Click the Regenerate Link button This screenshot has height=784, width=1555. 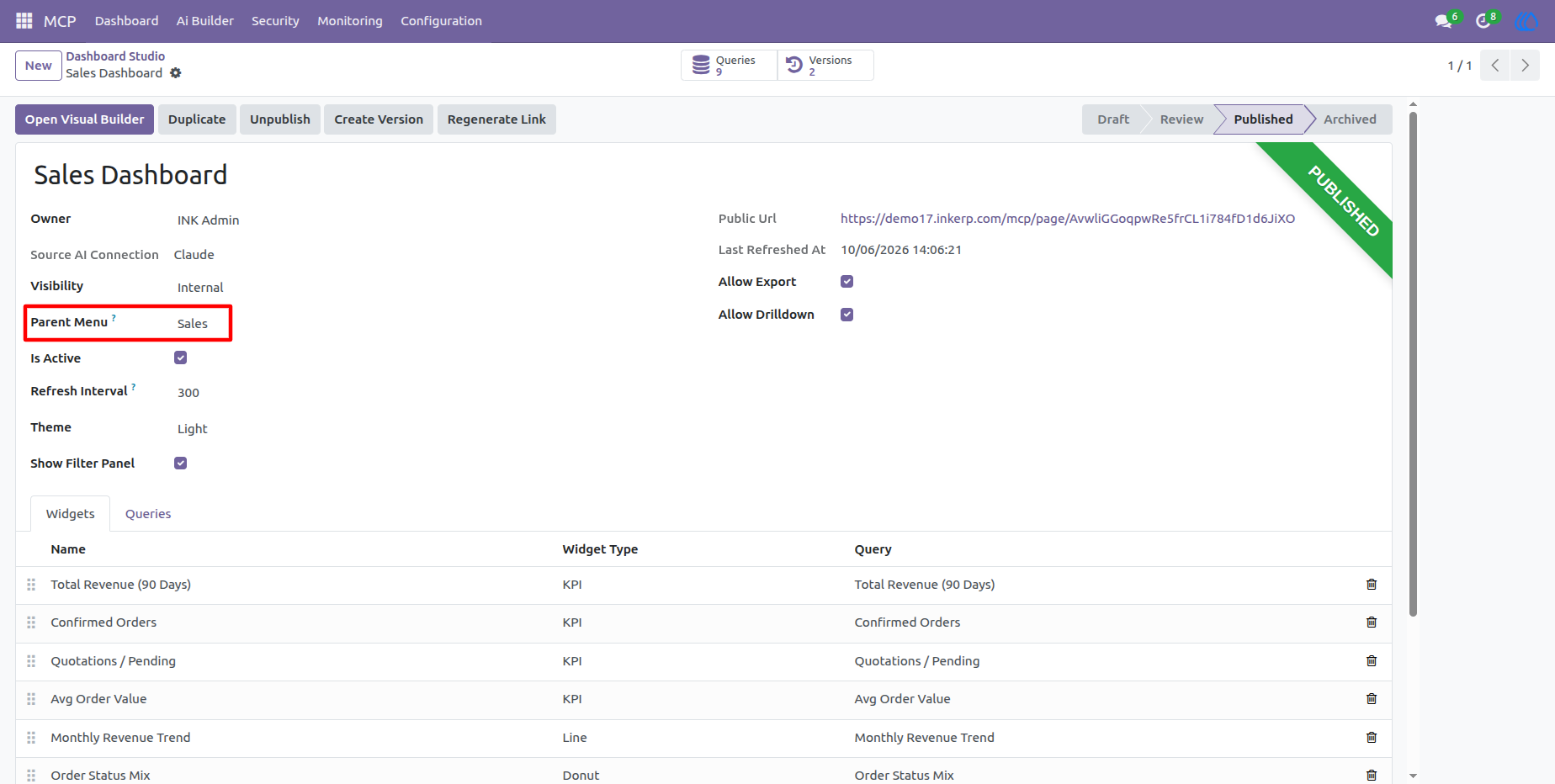pos(496,119)
